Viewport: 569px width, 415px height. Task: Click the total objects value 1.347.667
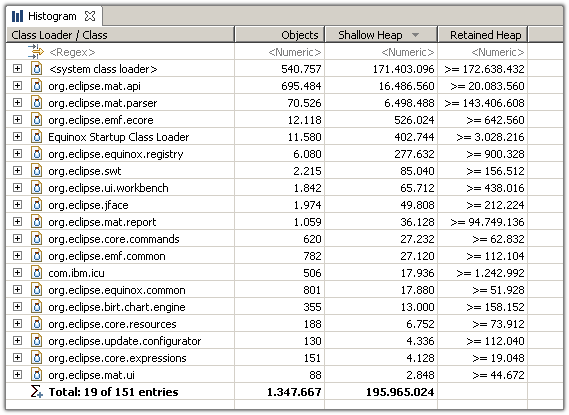click(294, 392)
